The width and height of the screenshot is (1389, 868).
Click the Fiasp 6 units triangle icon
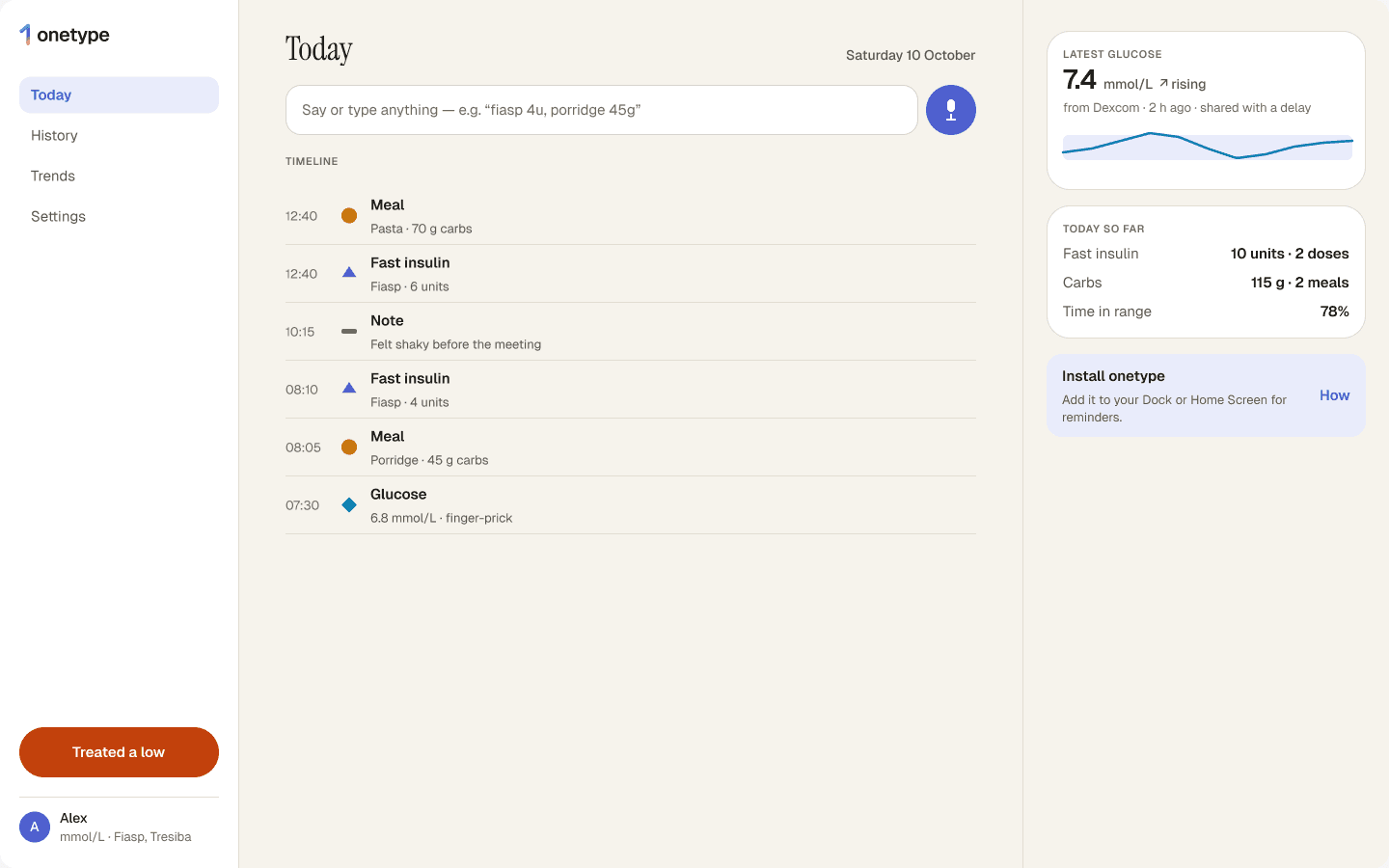tap(349, 273)
